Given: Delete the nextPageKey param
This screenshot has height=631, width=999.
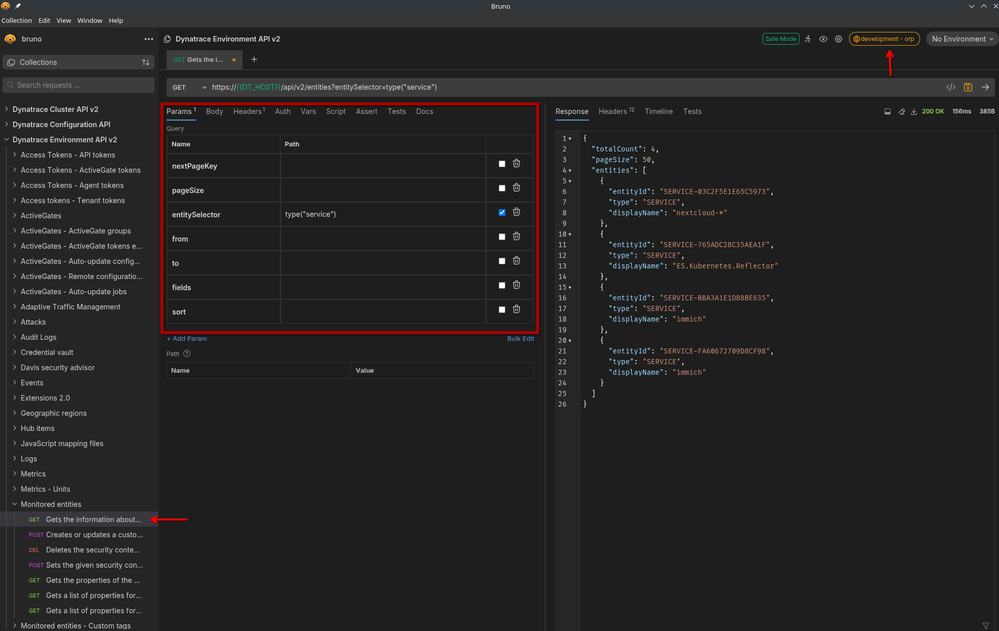Looking at the screenshot, I should click(517, 164).
